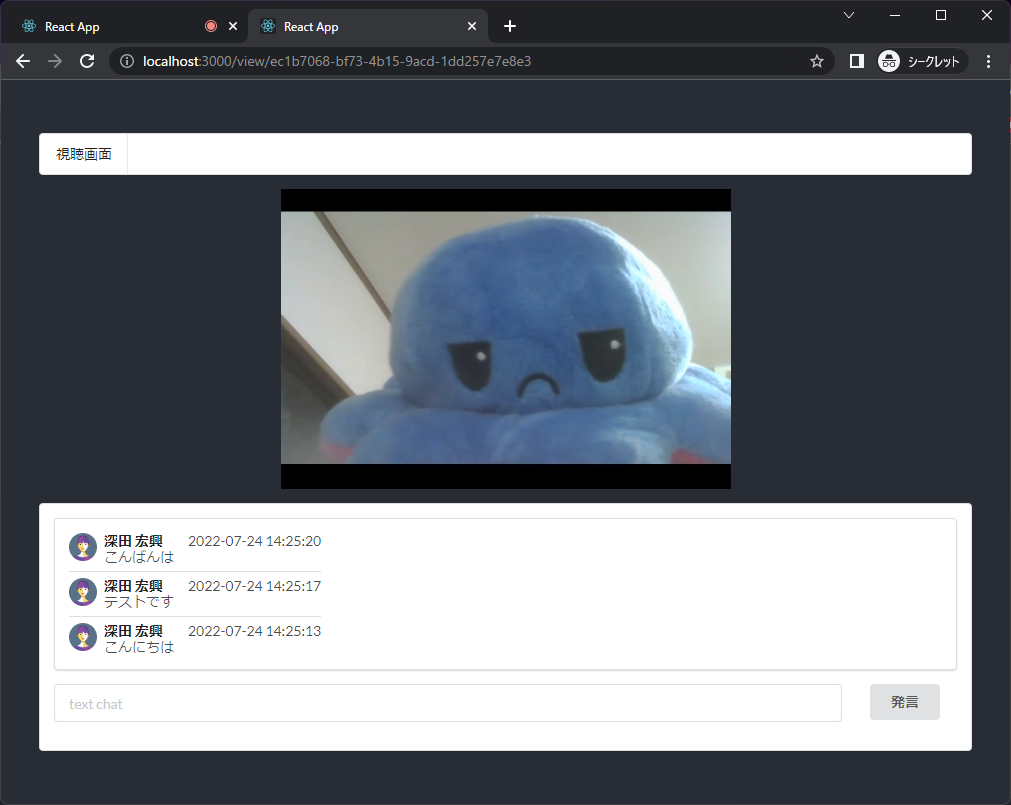Click the browser forward arrow
The width and height of the screenshot is (1011, 805).
[x=55, y=61]
